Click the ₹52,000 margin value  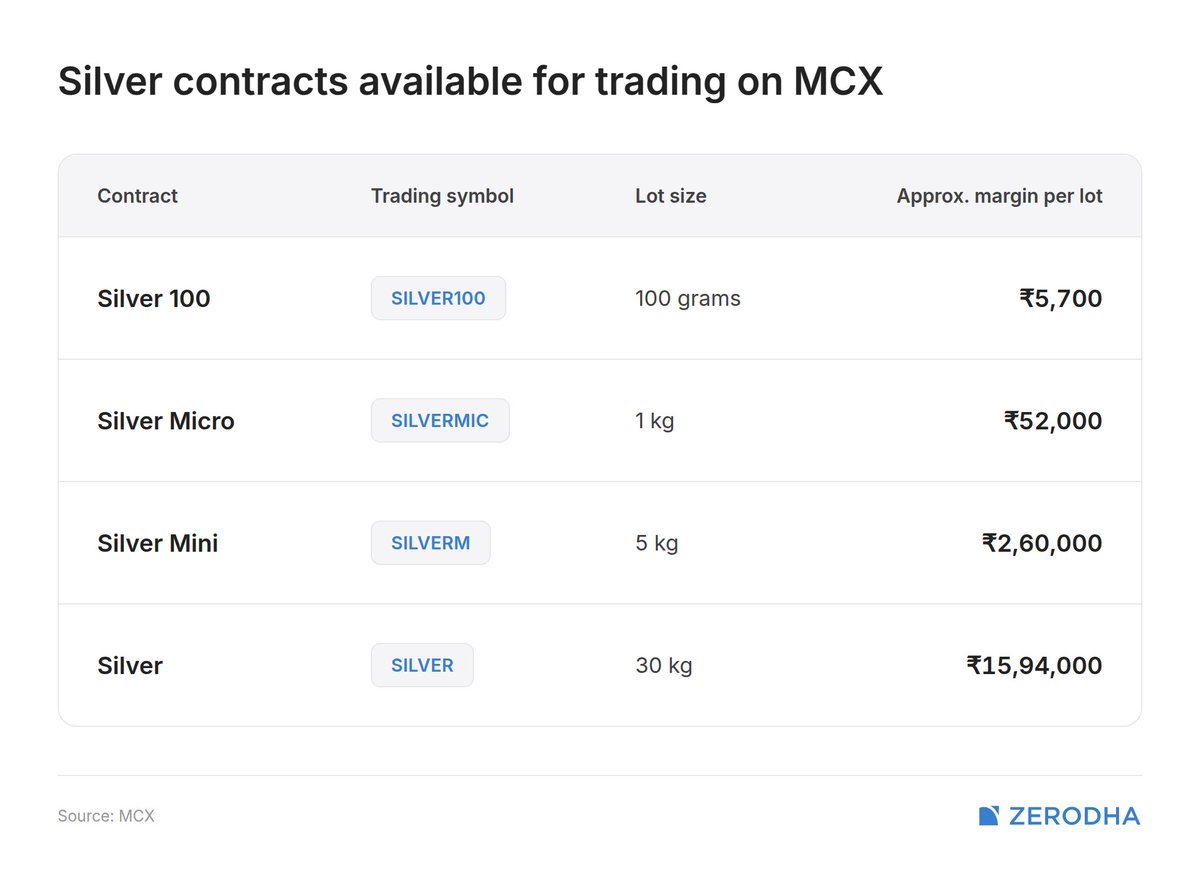(1053, 421)
